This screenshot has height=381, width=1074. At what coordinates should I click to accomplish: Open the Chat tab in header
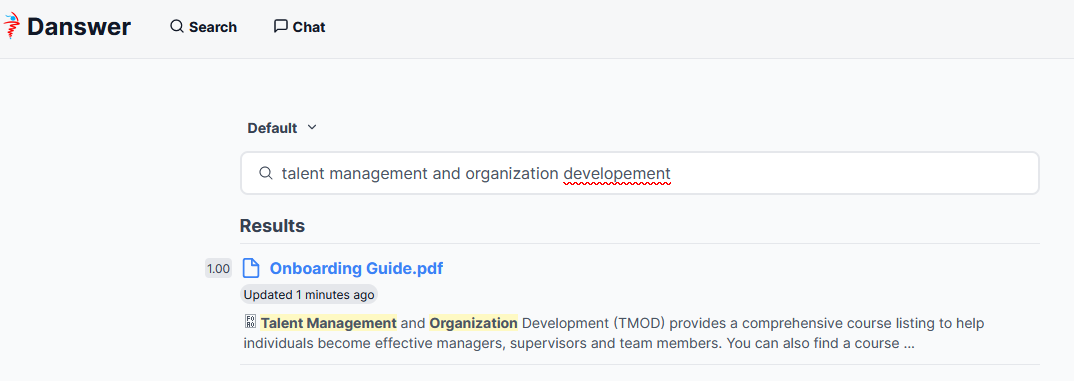click(x=299, y=27)
